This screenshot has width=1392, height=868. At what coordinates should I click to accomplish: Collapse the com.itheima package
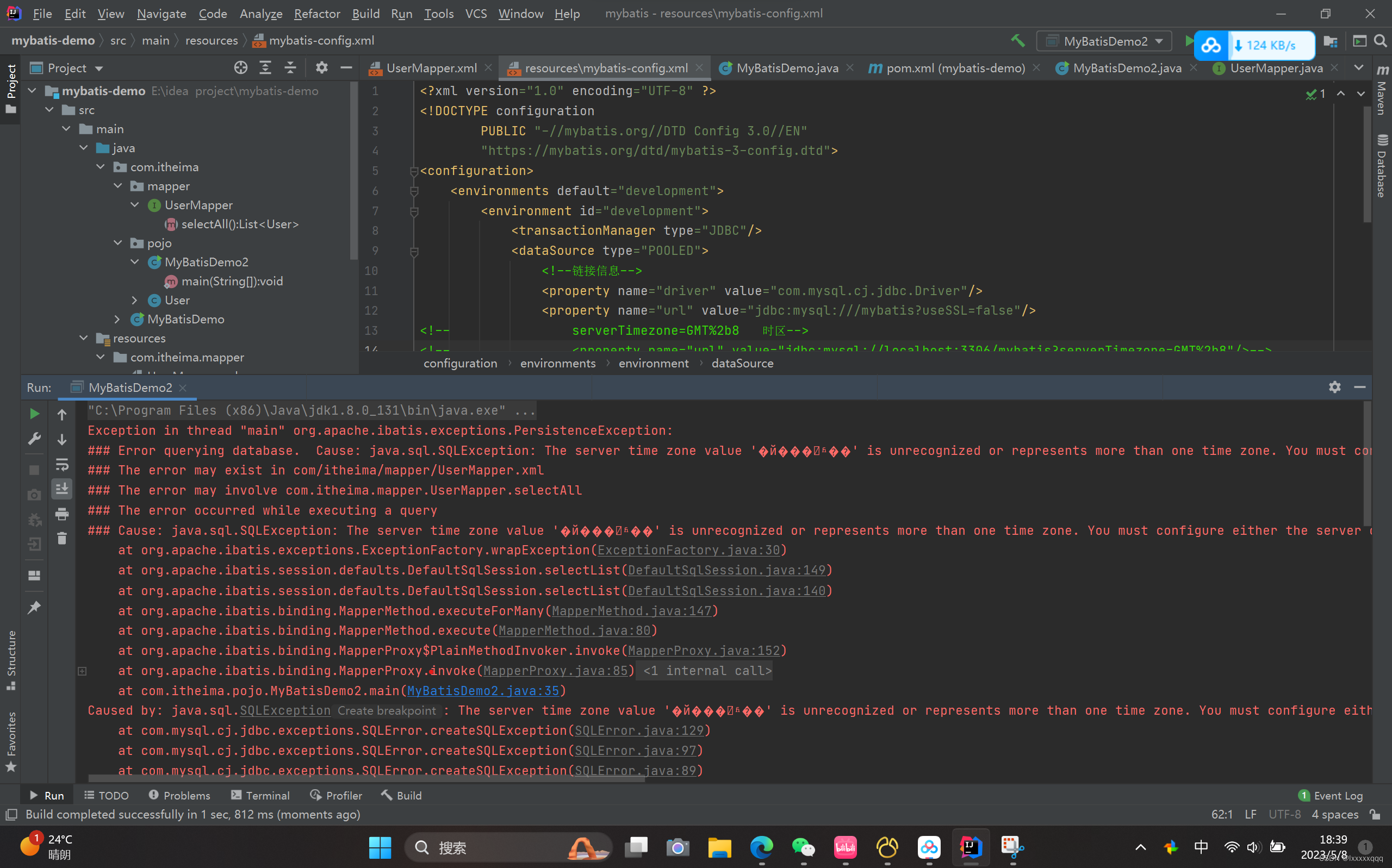point(101,166)
